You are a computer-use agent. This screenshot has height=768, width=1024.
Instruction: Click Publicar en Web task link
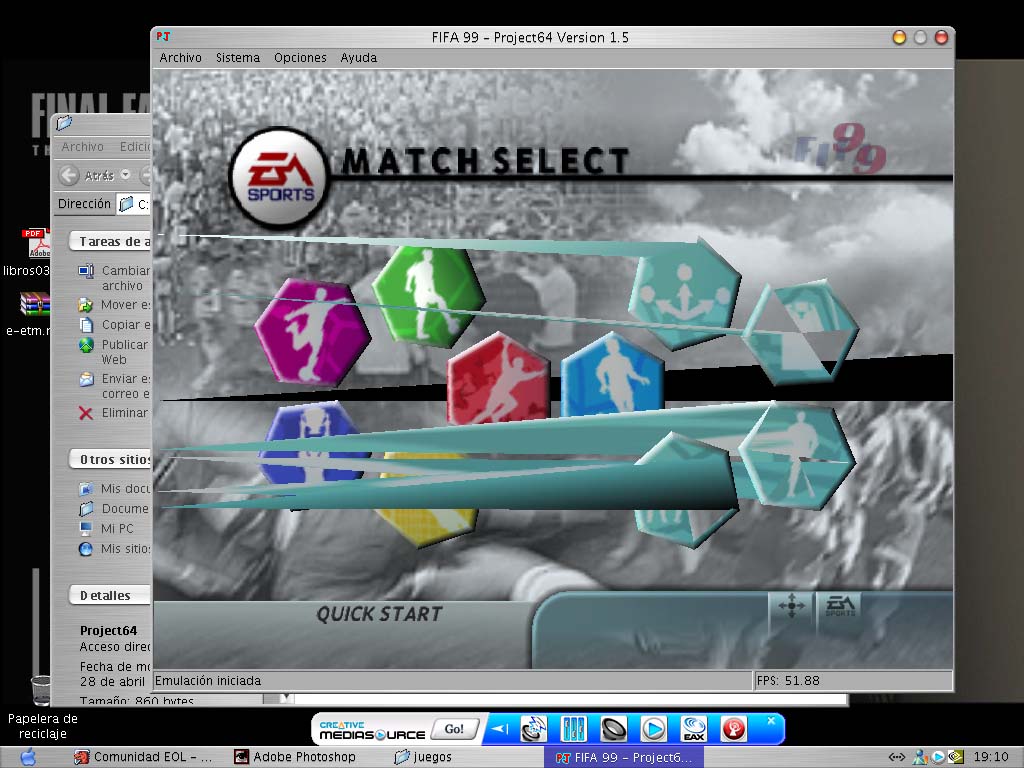(x=115, y=351)
